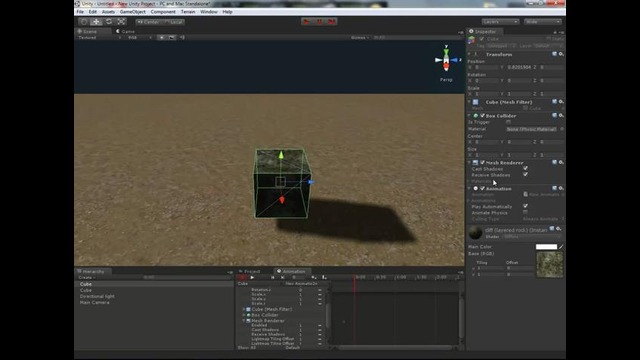Open the Window menu
This screenshot has height=360, width=640.
[209, 12]
